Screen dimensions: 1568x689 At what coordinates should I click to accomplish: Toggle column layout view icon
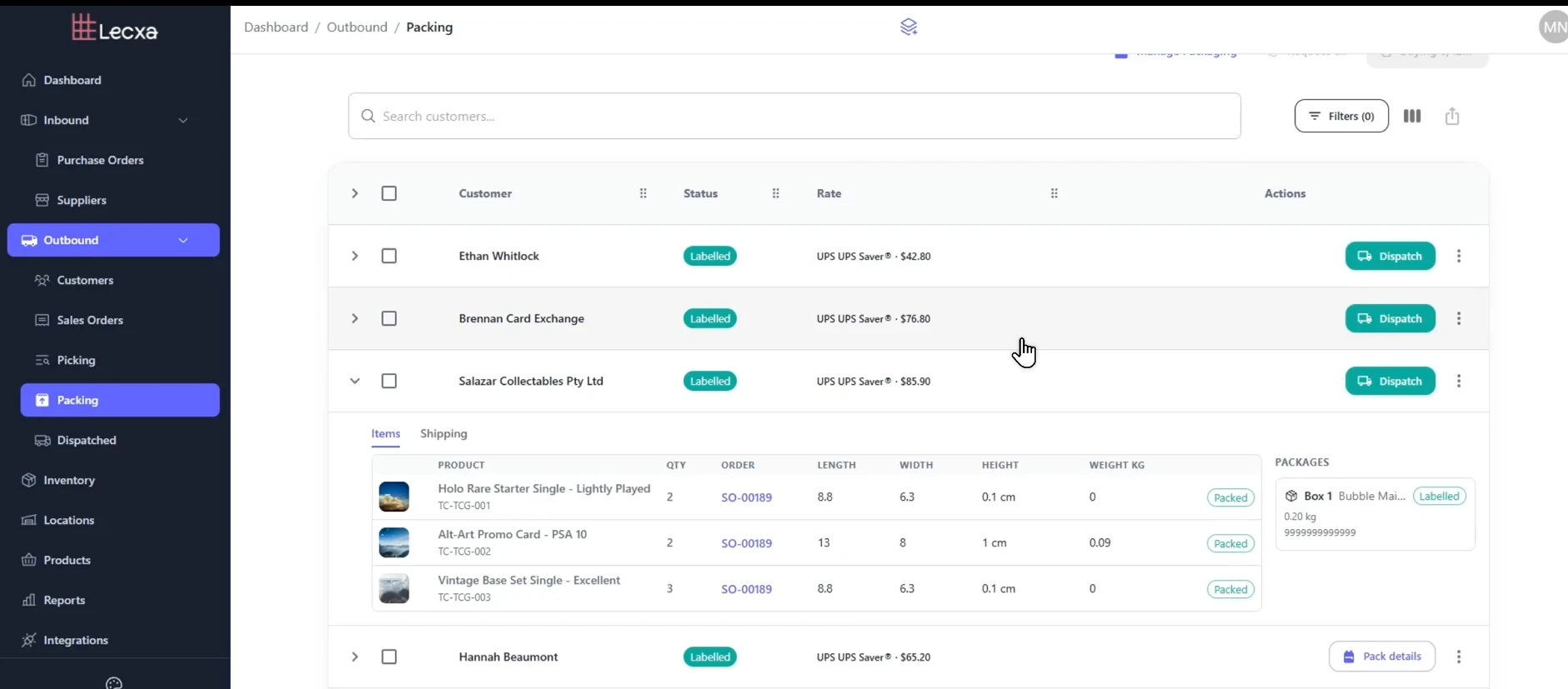[1412, 116]
